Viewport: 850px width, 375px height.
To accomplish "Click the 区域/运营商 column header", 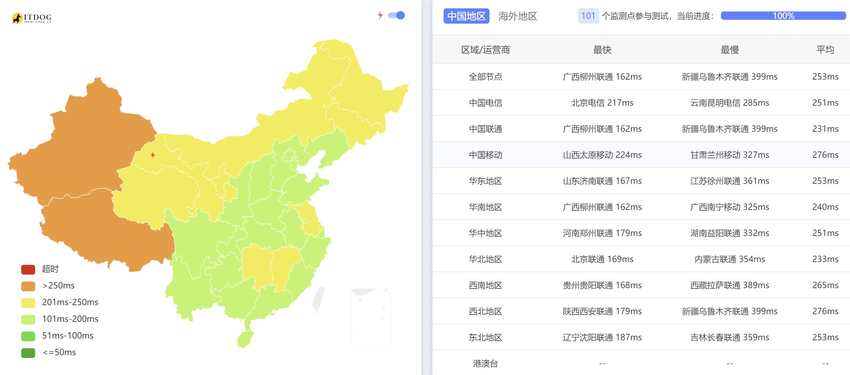I will [x=486, y=50].
